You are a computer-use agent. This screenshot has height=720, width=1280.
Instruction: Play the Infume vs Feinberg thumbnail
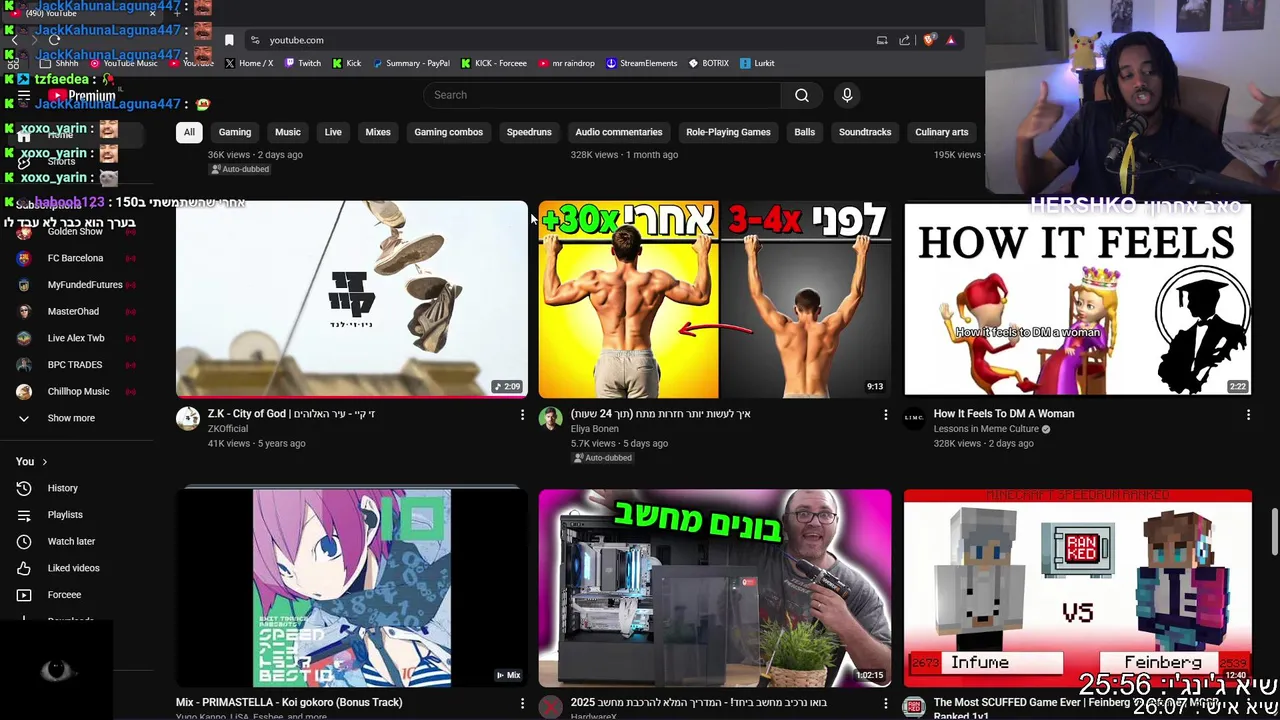point(1077,588)
